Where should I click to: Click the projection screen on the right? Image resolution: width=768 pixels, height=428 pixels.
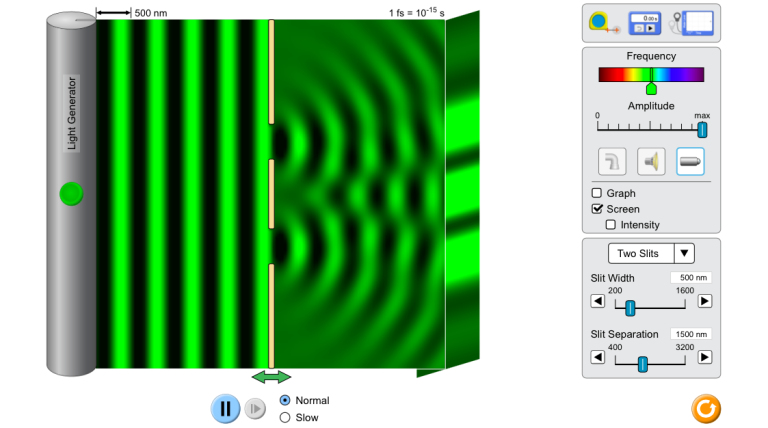[462, 190]
